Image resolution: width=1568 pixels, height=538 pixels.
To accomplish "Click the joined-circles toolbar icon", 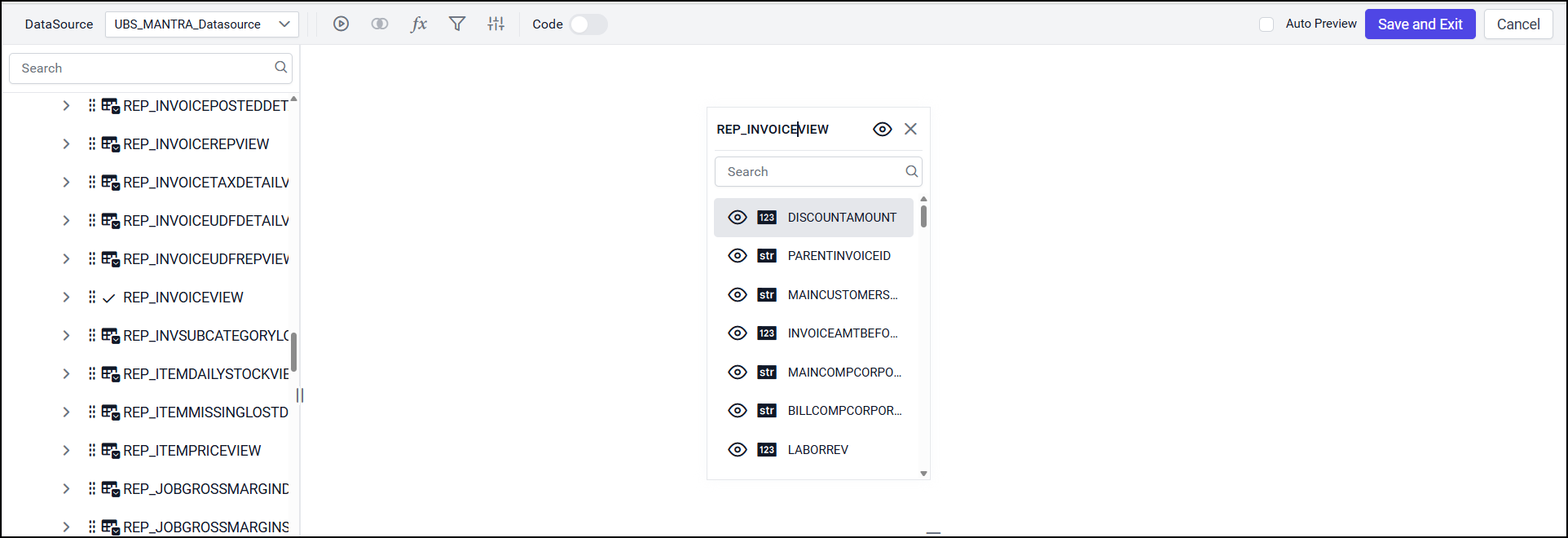I will click(380, 24).
